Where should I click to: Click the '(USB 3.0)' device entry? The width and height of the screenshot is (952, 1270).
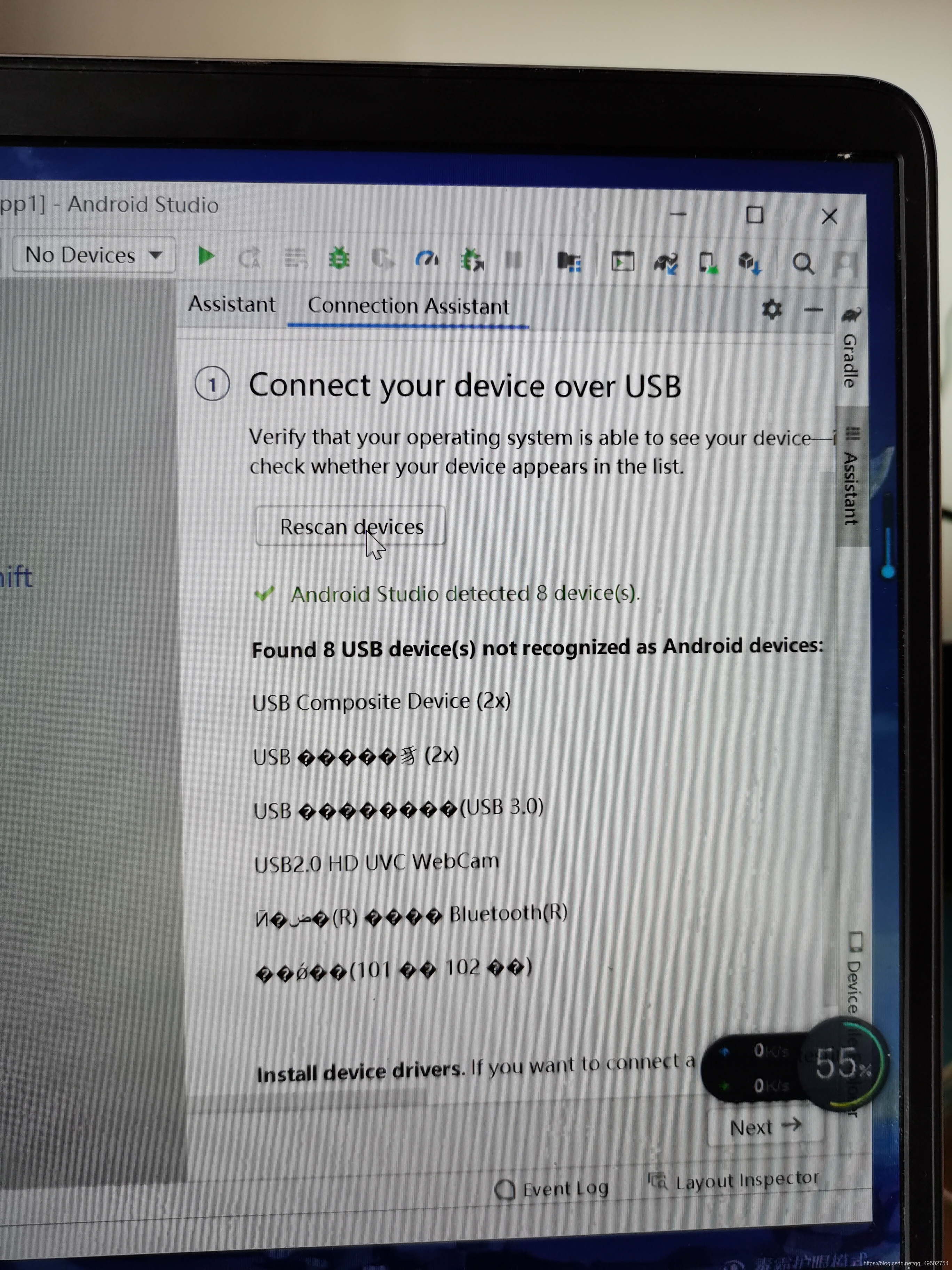(x=398, y=808)
